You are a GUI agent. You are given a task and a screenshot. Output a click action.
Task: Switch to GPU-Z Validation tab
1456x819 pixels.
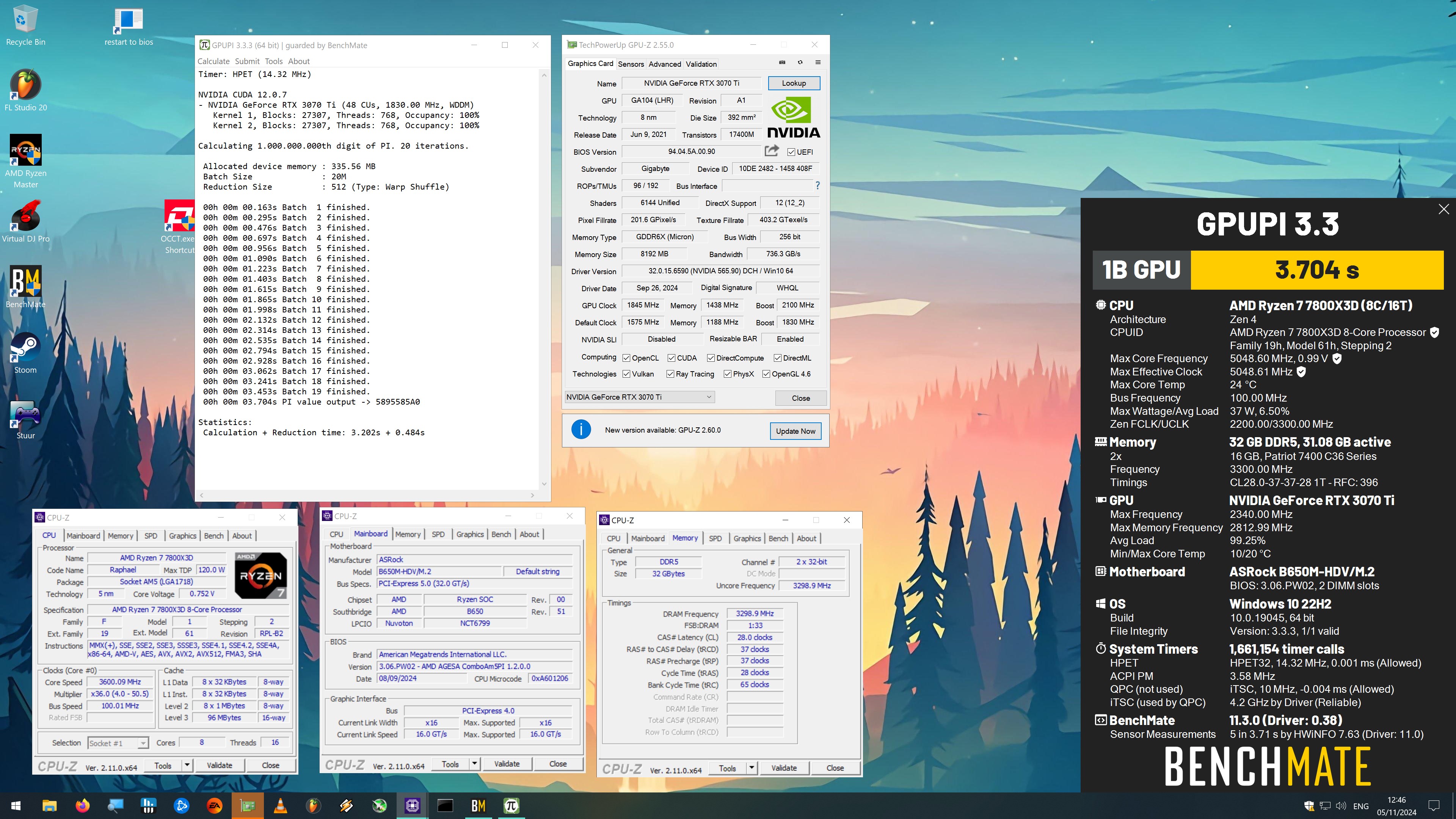point(701,64)
